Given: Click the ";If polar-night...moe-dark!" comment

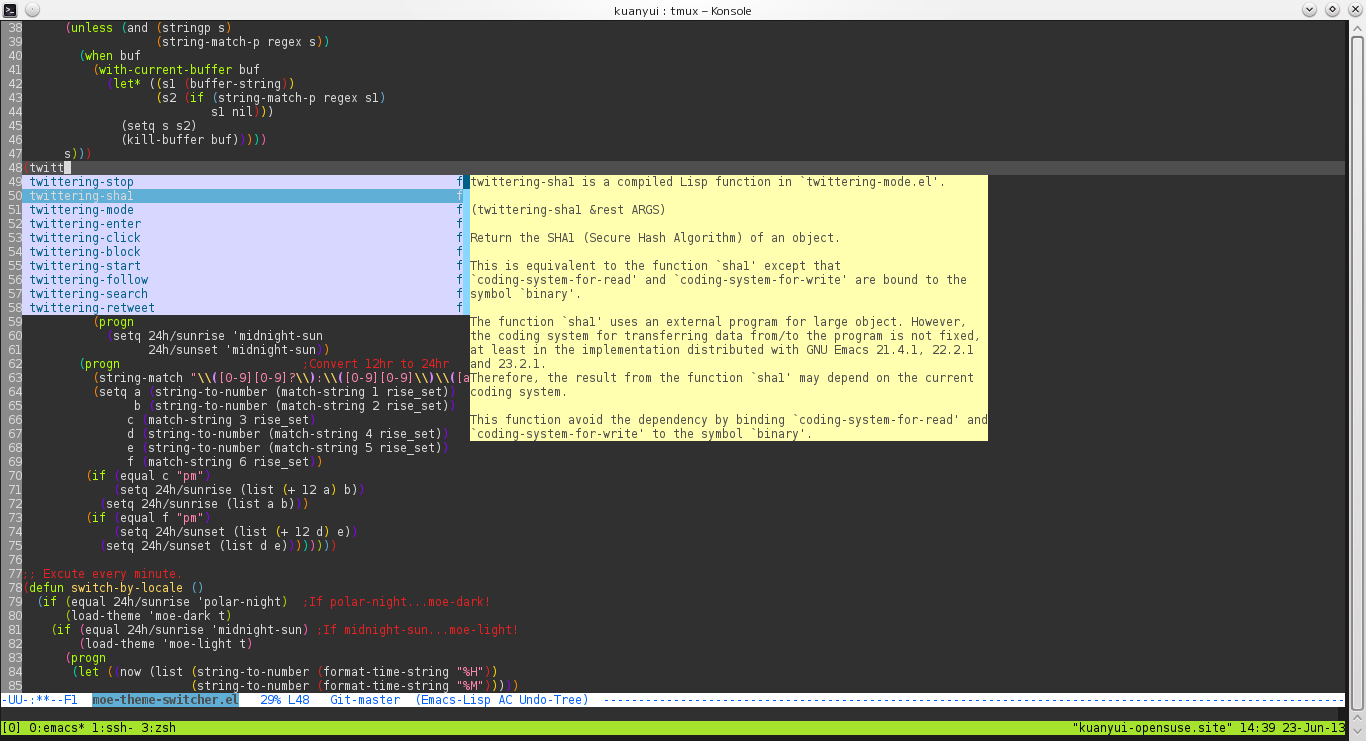Looking at the screenshot, I should [x=396, y=602].
